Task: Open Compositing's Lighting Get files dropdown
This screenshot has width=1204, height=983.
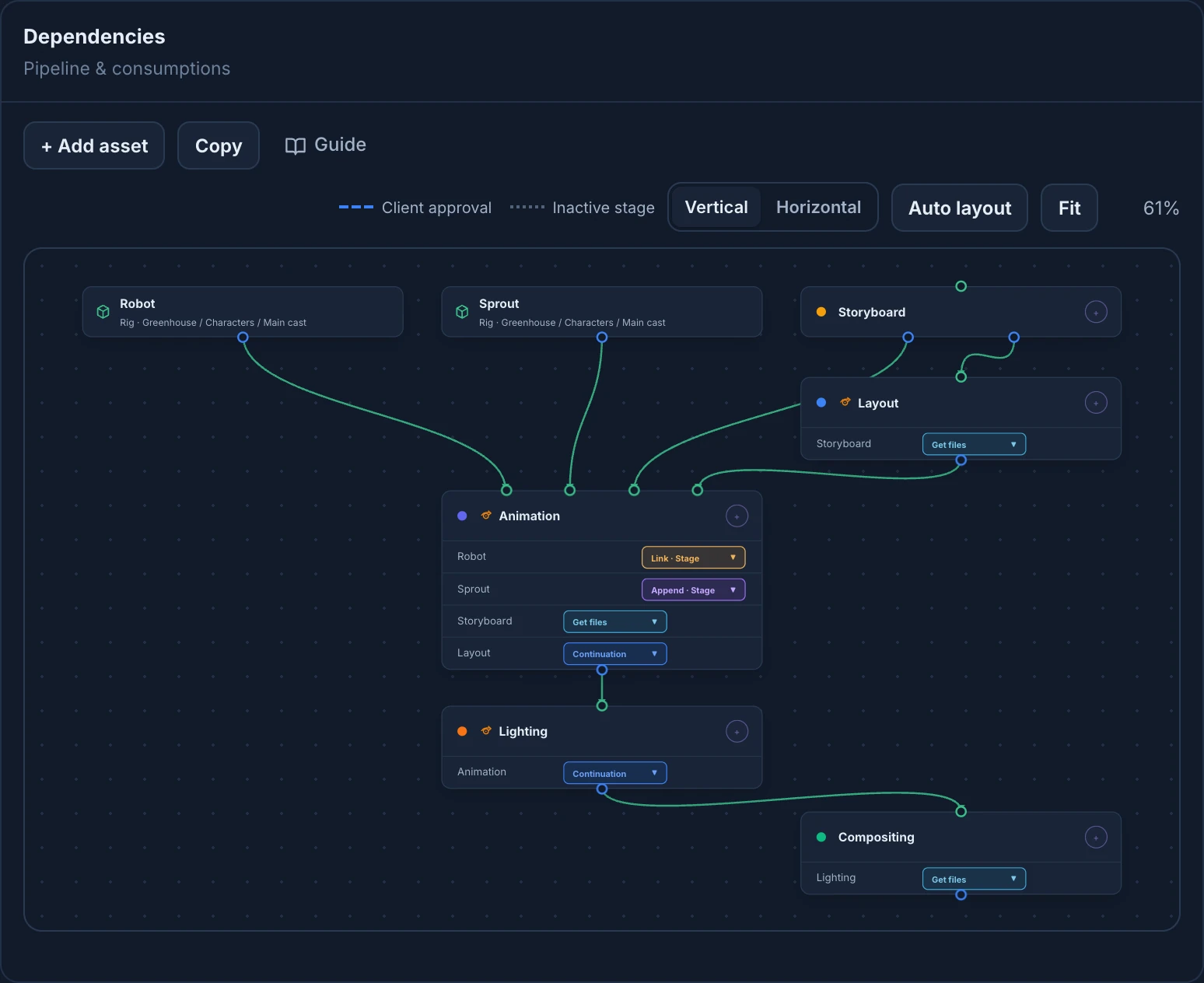Action: [x=974, y=879]
